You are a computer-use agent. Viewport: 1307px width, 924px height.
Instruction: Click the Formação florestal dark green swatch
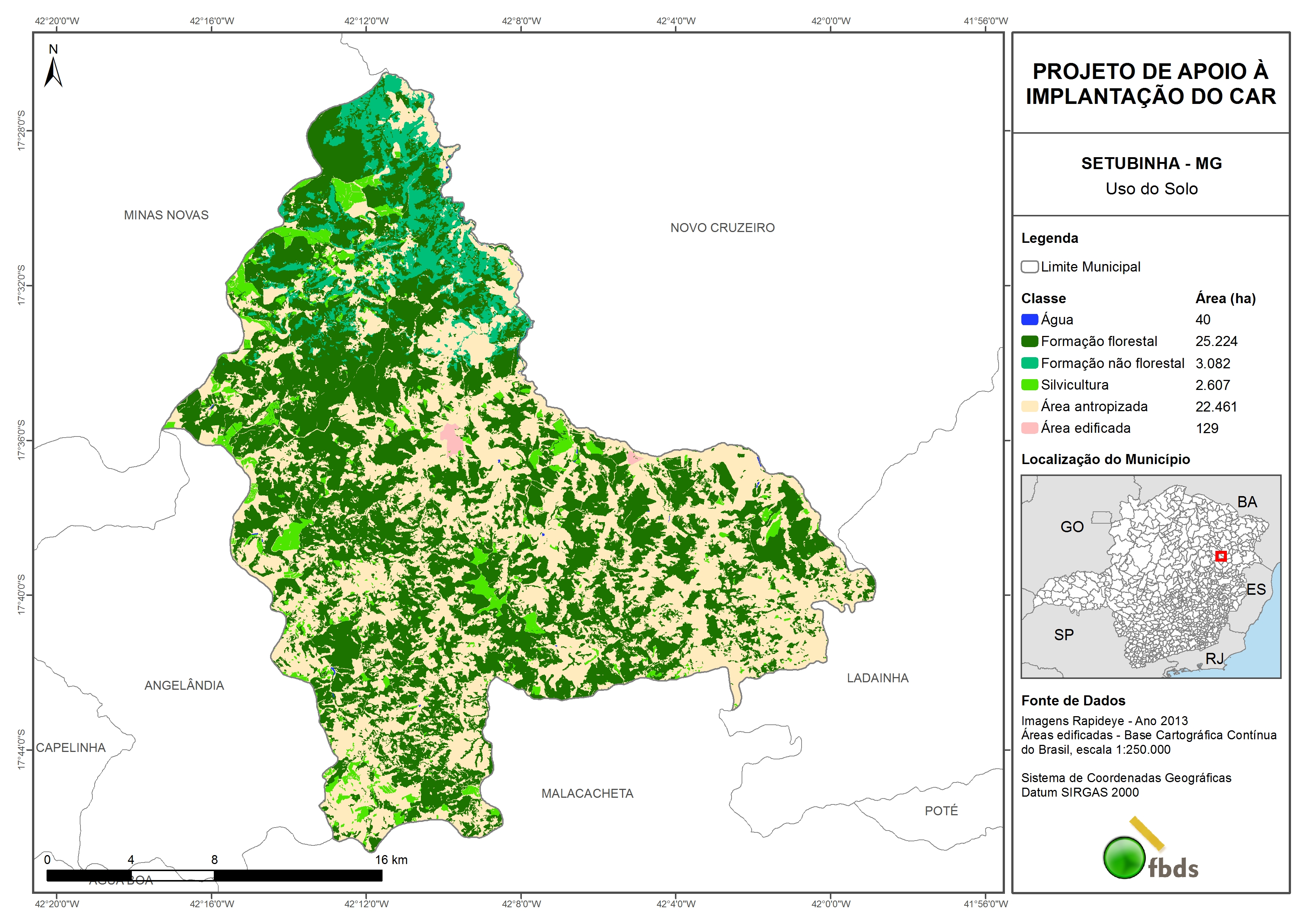pyautogui.click(x=1029, y=341)
